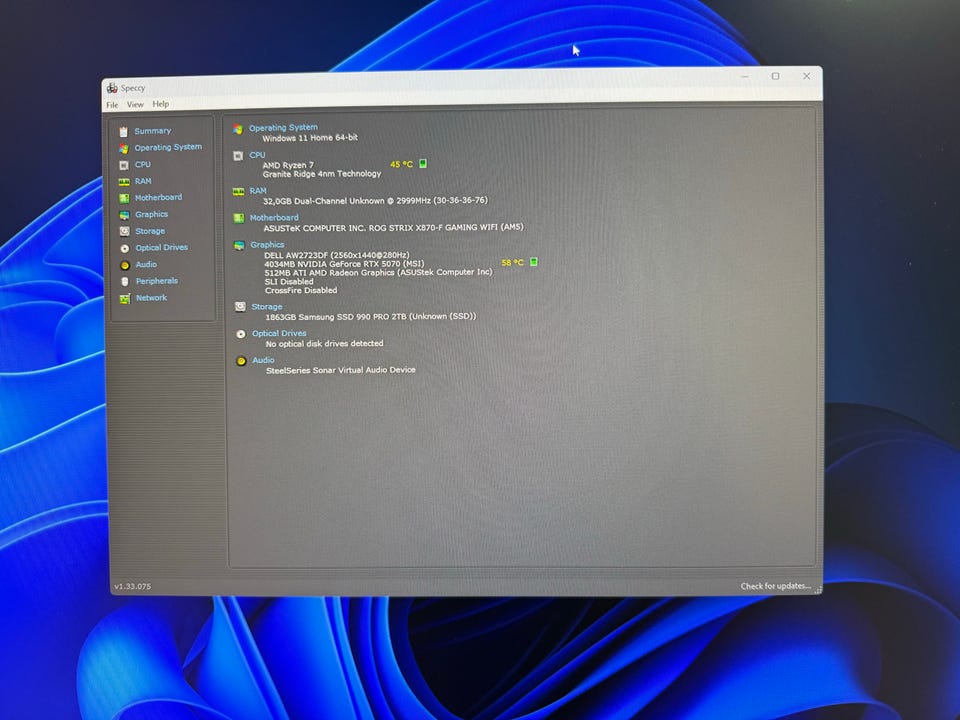Click the Optical Drives heading link in the summary

click(x=279, y=333)
